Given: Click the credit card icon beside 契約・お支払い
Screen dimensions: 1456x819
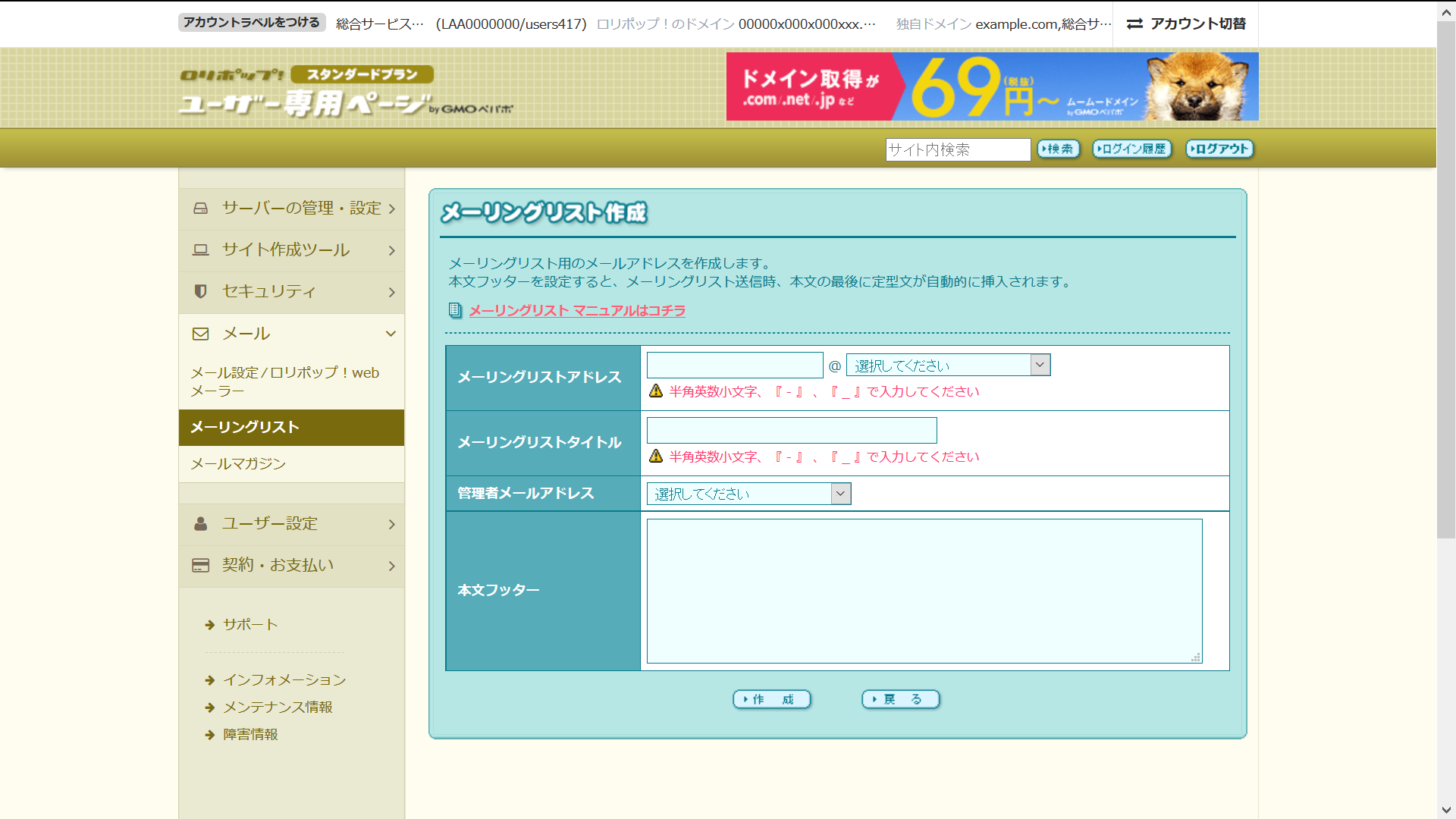Looking at the screenshot, I should point(200,566).
